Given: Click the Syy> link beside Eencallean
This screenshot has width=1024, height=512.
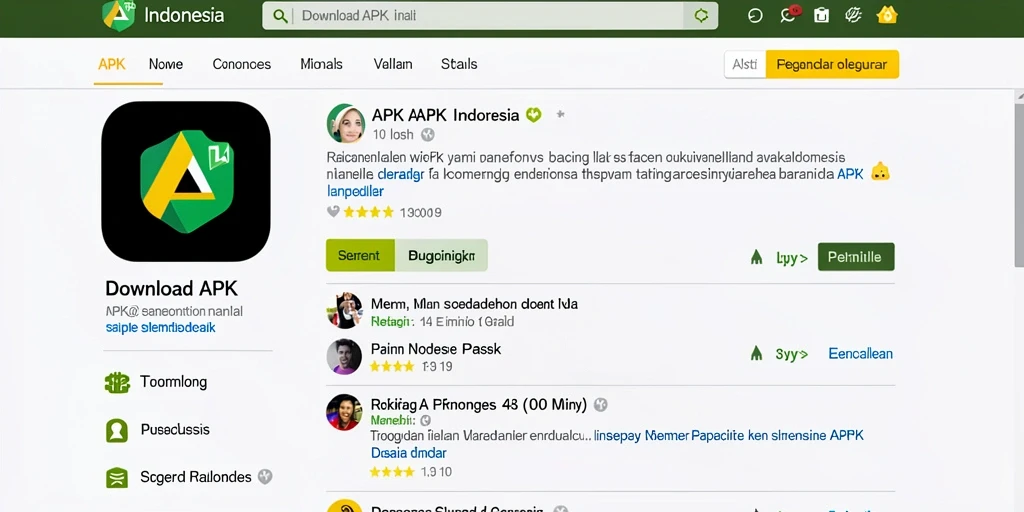Looking at the screenshot, I should pos(792,354).
